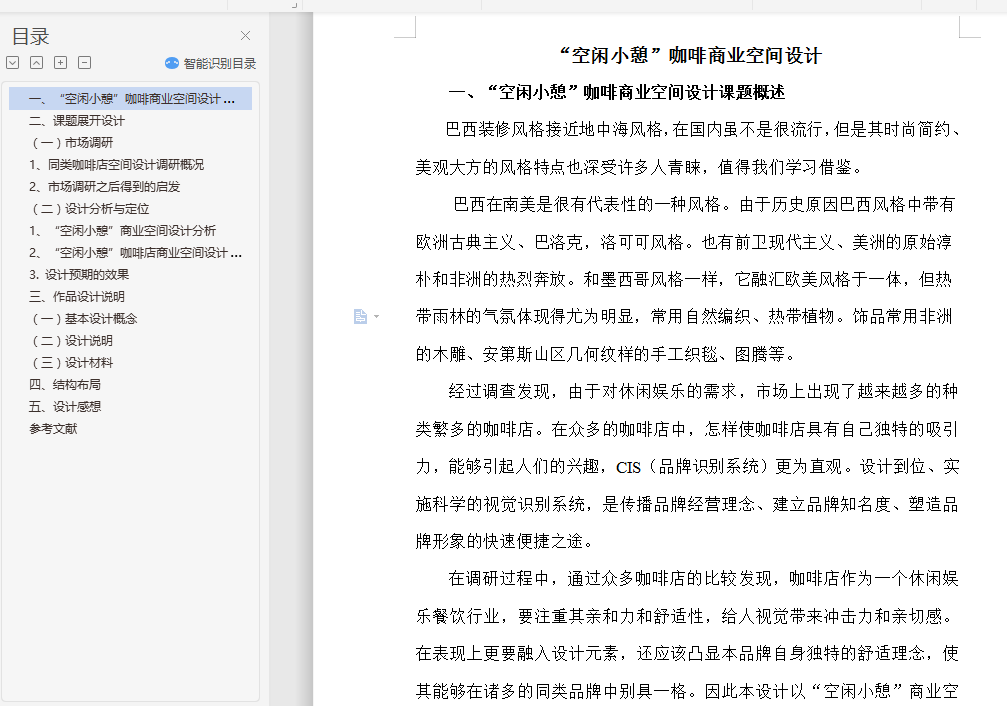
Task: Click outline entry 1、"空闲小憩"商业空间设计分析
Action: [122, 231]
